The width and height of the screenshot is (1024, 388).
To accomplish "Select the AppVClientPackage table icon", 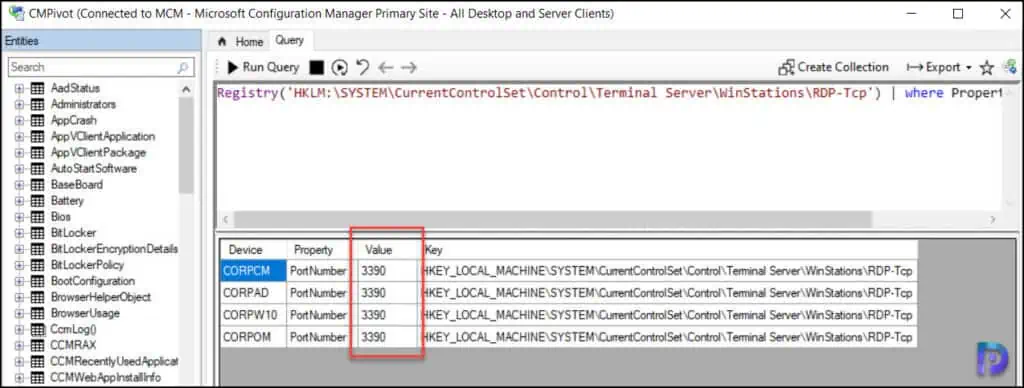I will coord(37,152).
